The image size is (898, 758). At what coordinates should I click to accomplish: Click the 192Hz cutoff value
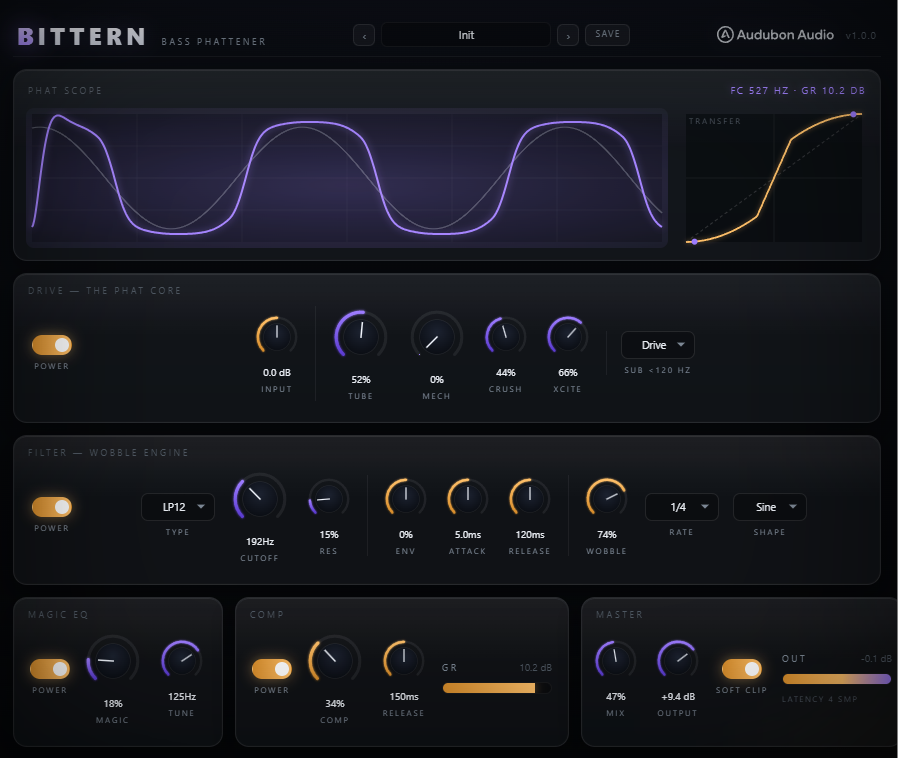260,542
